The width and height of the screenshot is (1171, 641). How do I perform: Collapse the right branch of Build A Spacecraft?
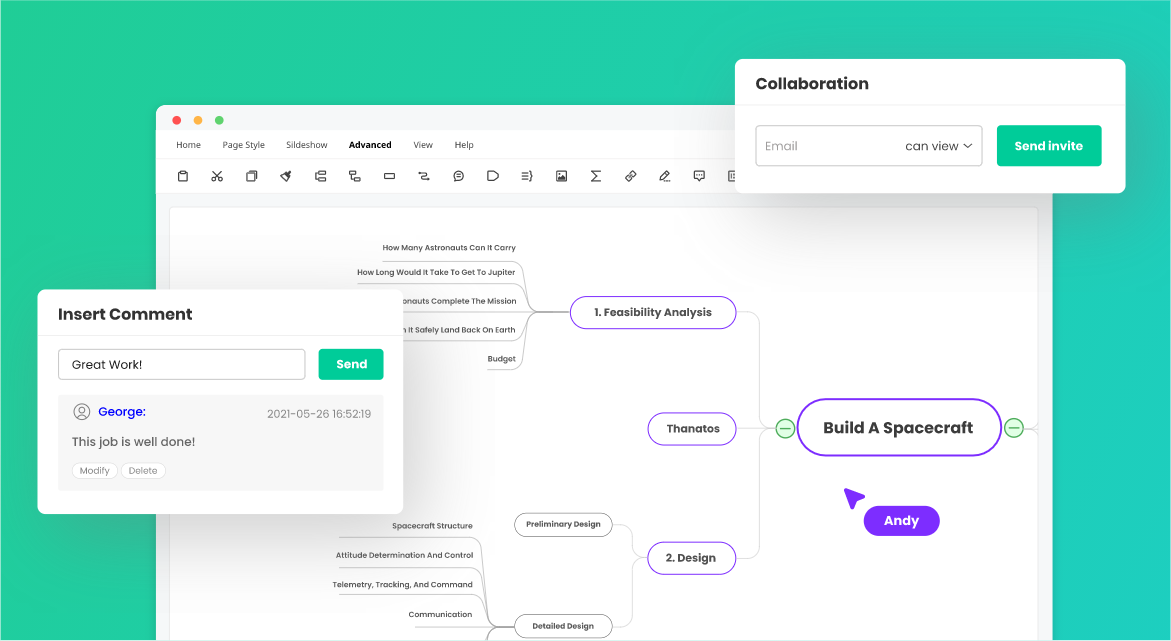[1013, 428]
